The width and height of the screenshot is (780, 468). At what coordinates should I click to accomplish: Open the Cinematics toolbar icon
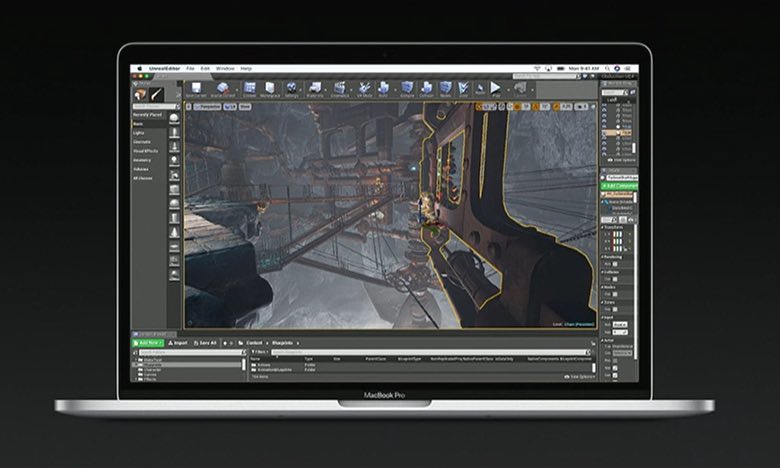[340, 89]
